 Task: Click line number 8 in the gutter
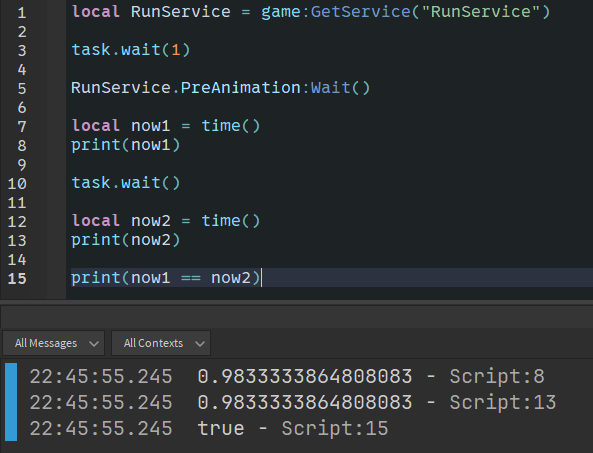22,145
